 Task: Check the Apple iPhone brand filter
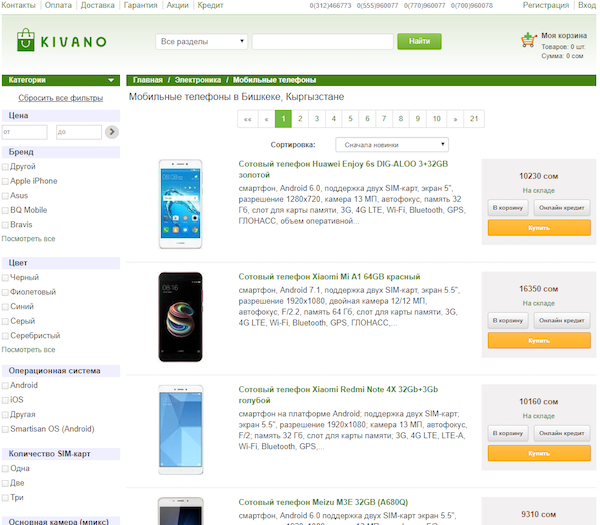point(5,181)
